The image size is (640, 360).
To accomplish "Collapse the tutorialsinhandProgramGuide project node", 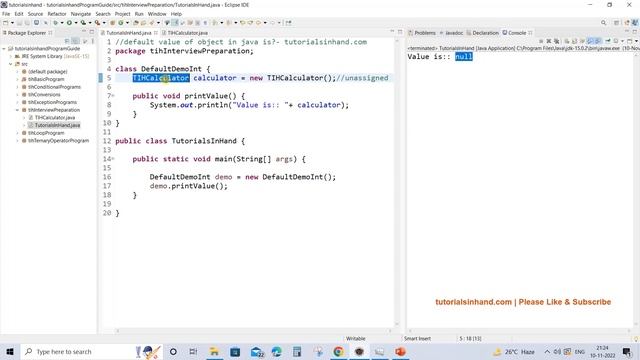I will click(x=4, y=49).
